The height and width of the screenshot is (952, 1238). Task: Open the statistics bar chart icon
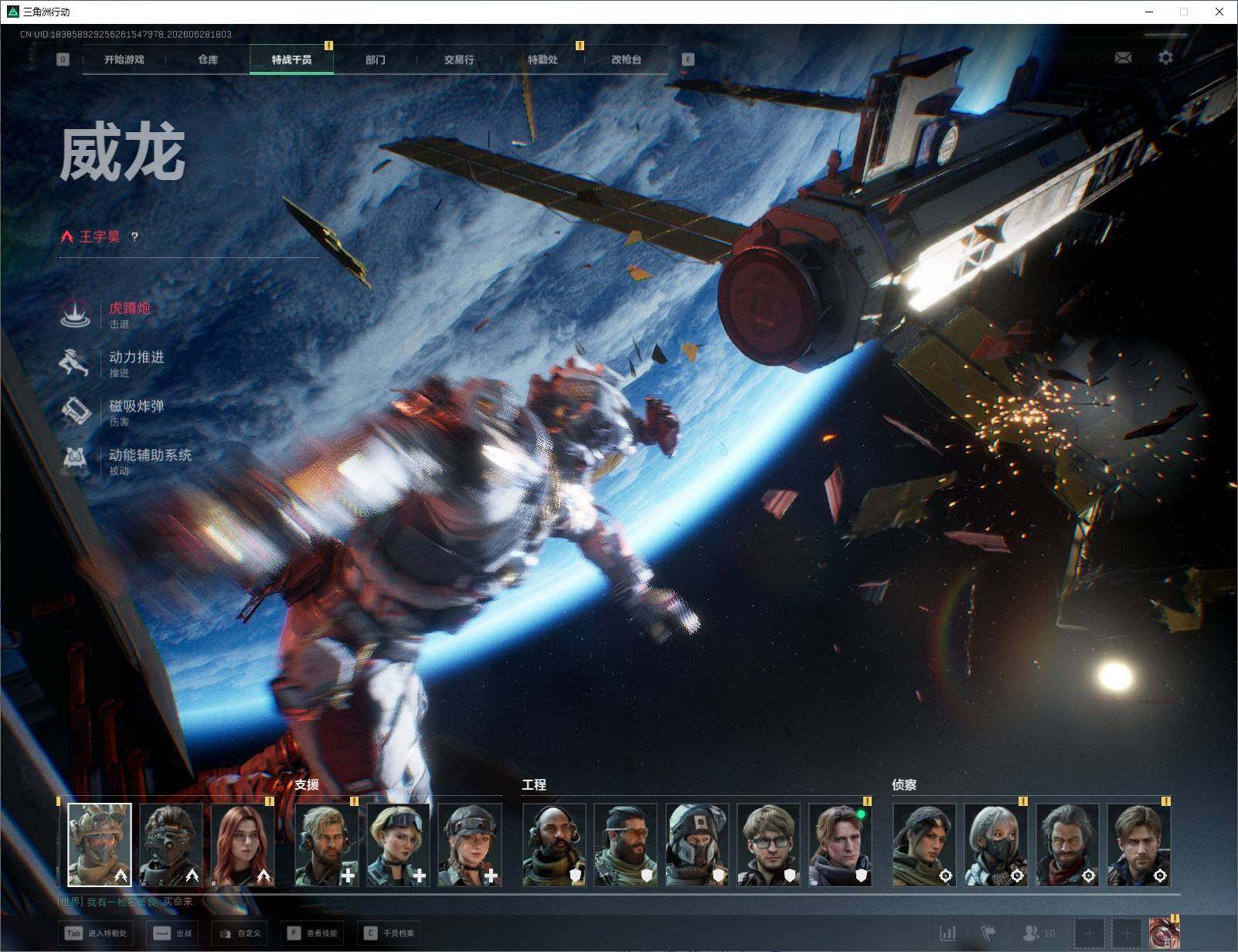coord(948,933)
